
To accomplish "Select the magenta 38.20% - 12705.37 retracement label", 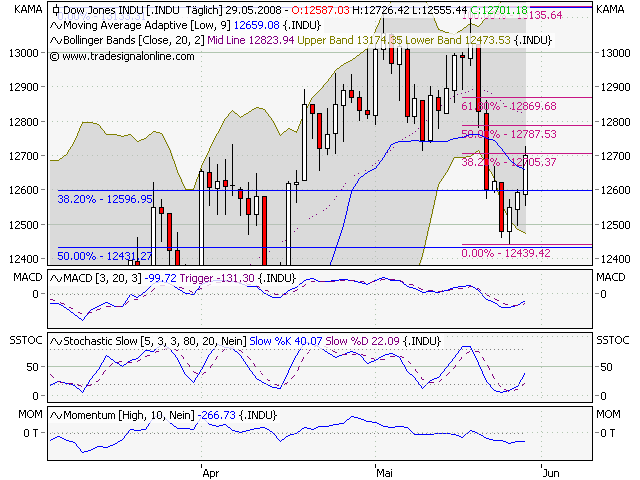I will (x=509, y=162).
